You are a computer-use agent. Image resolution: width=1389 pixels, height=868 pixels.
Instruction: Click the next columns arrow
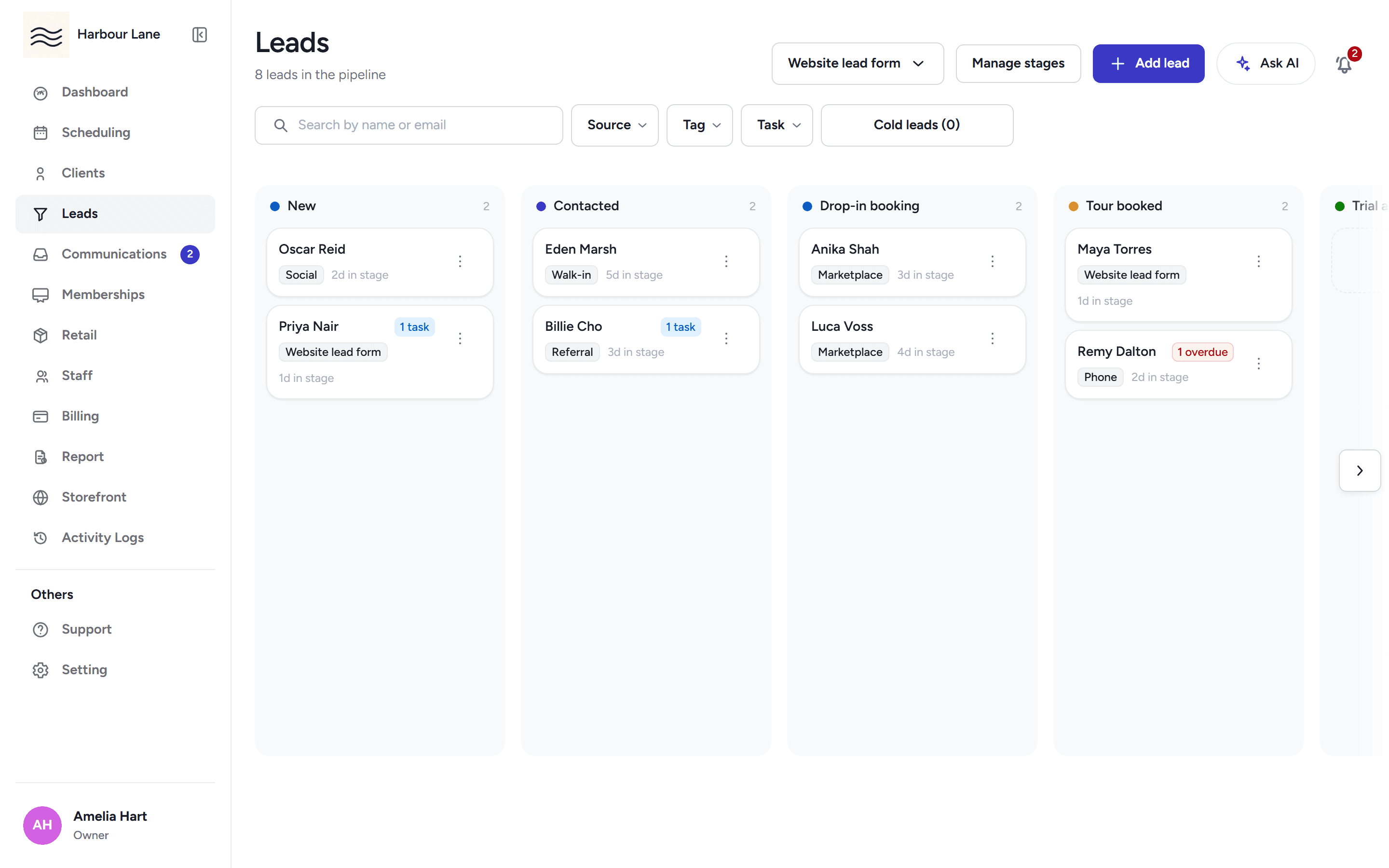pos(1360,471)
